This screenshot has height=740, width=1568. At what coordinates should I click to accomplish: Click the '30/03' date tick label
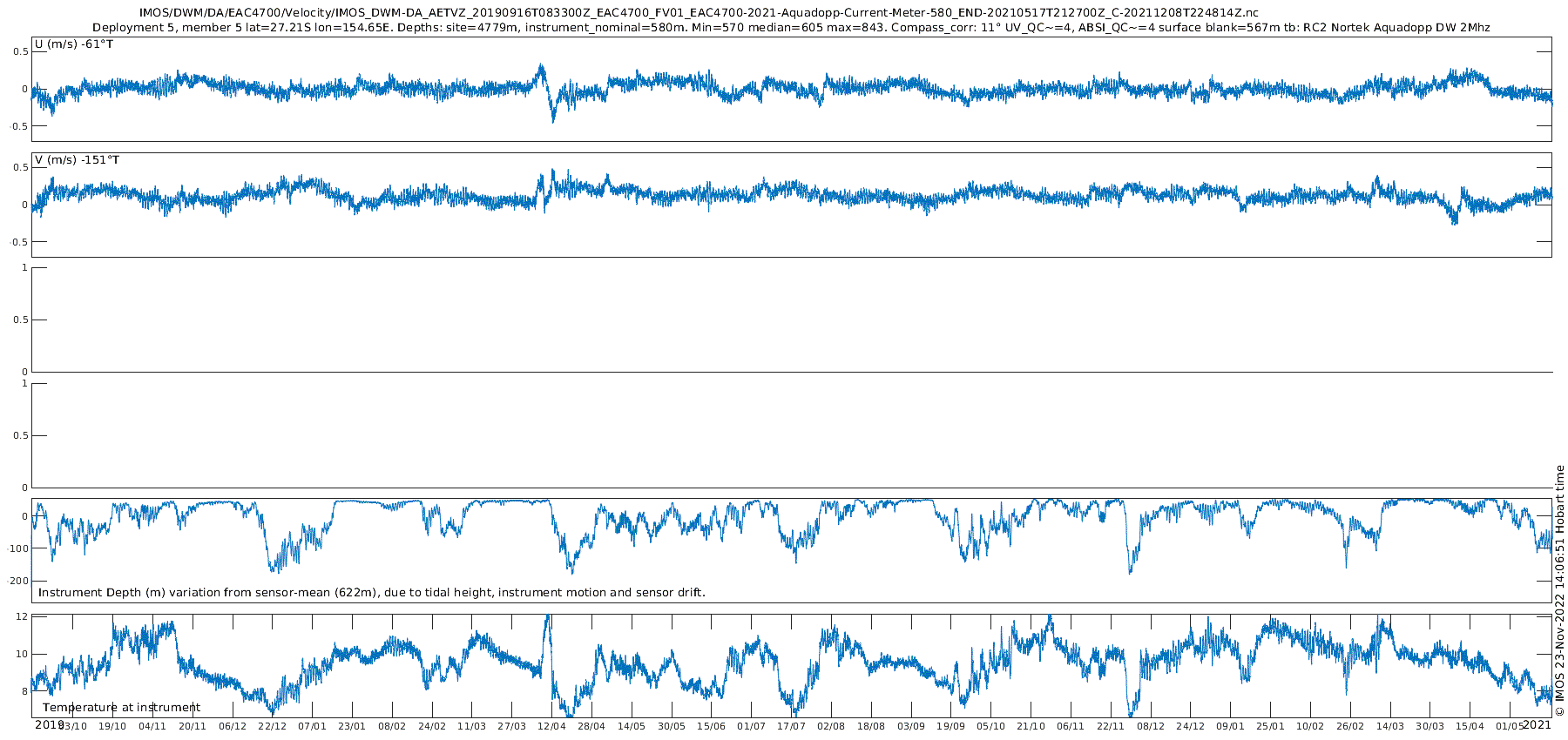click(1430, 726)
